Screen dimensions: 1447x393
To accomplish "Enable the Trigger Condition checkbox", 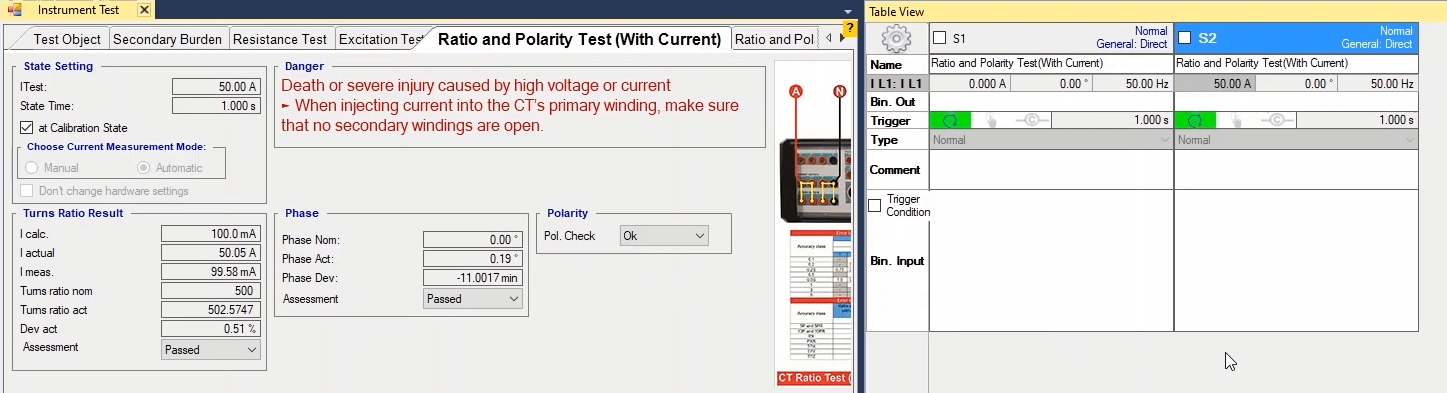I will click(x=875, y=206).
